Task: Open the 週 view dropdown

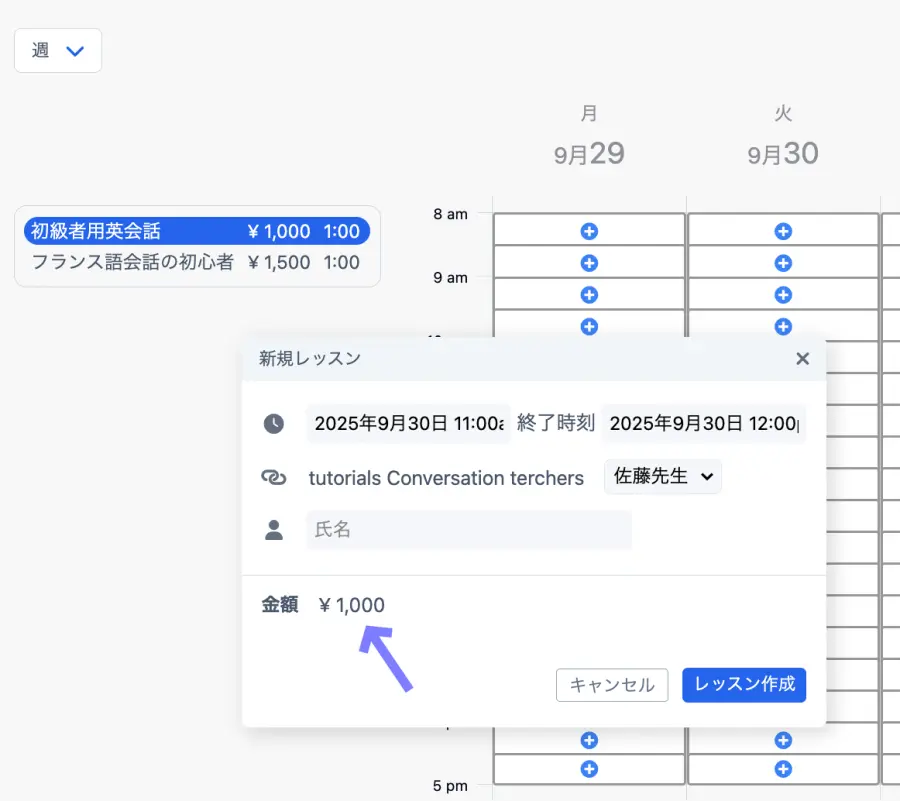Action: 58,51
